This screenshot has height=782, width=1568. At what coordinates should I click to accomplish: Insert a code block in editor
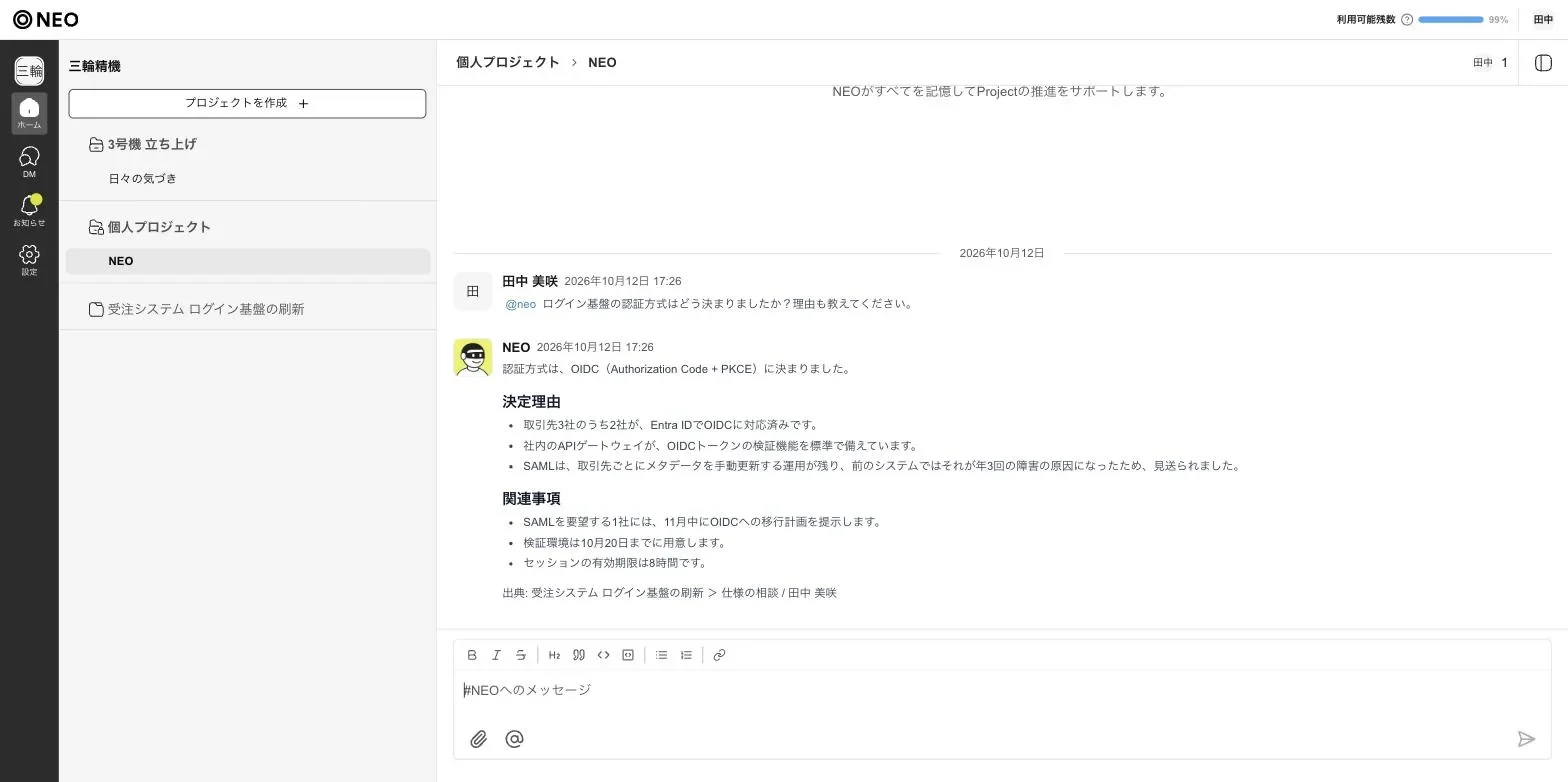[x=628, y=655]
